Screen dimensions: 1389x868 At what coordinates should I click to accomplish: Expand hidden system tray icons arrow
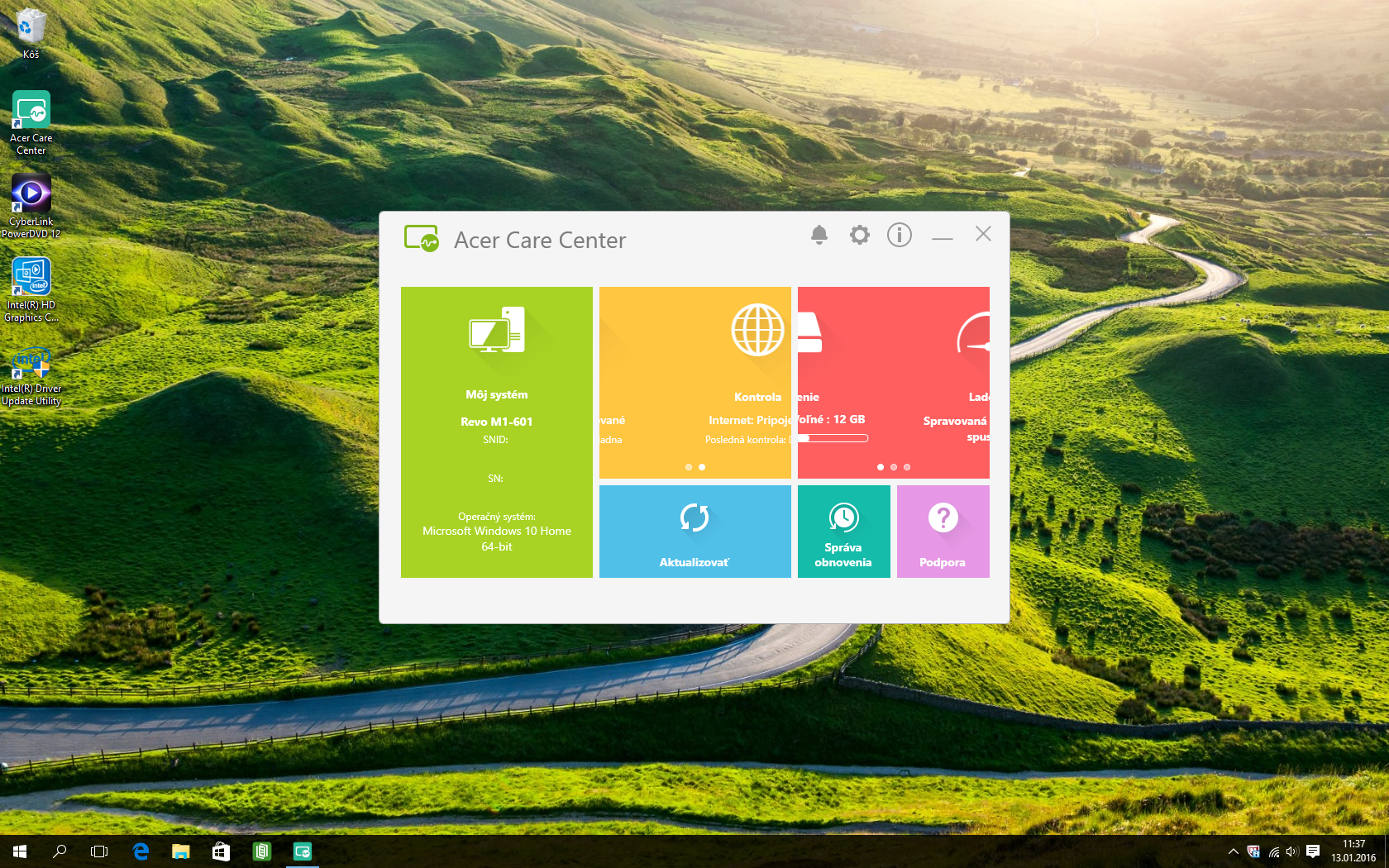(1234, 851)
